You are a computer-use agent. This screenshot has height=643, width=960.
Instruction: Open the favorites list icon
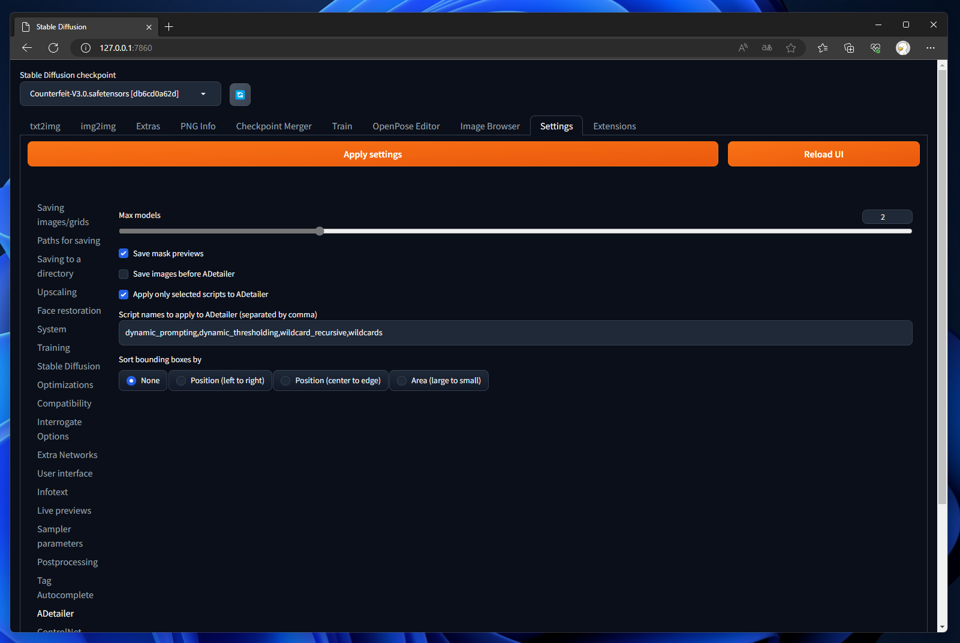point(822,48)
